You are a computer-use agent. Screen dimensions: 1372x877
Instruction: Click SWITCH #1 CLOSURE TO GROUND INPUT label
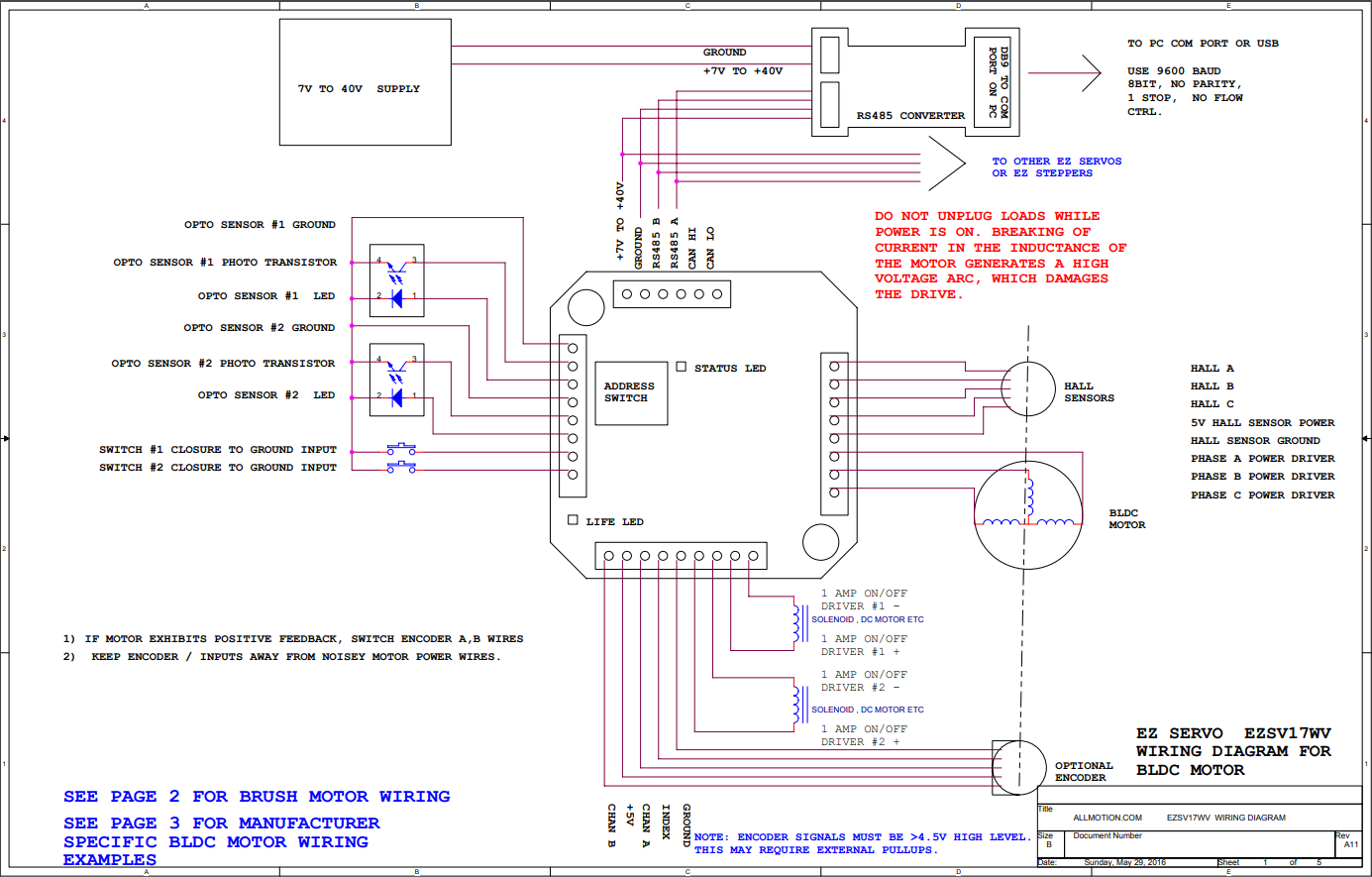[x=218, y=450]
